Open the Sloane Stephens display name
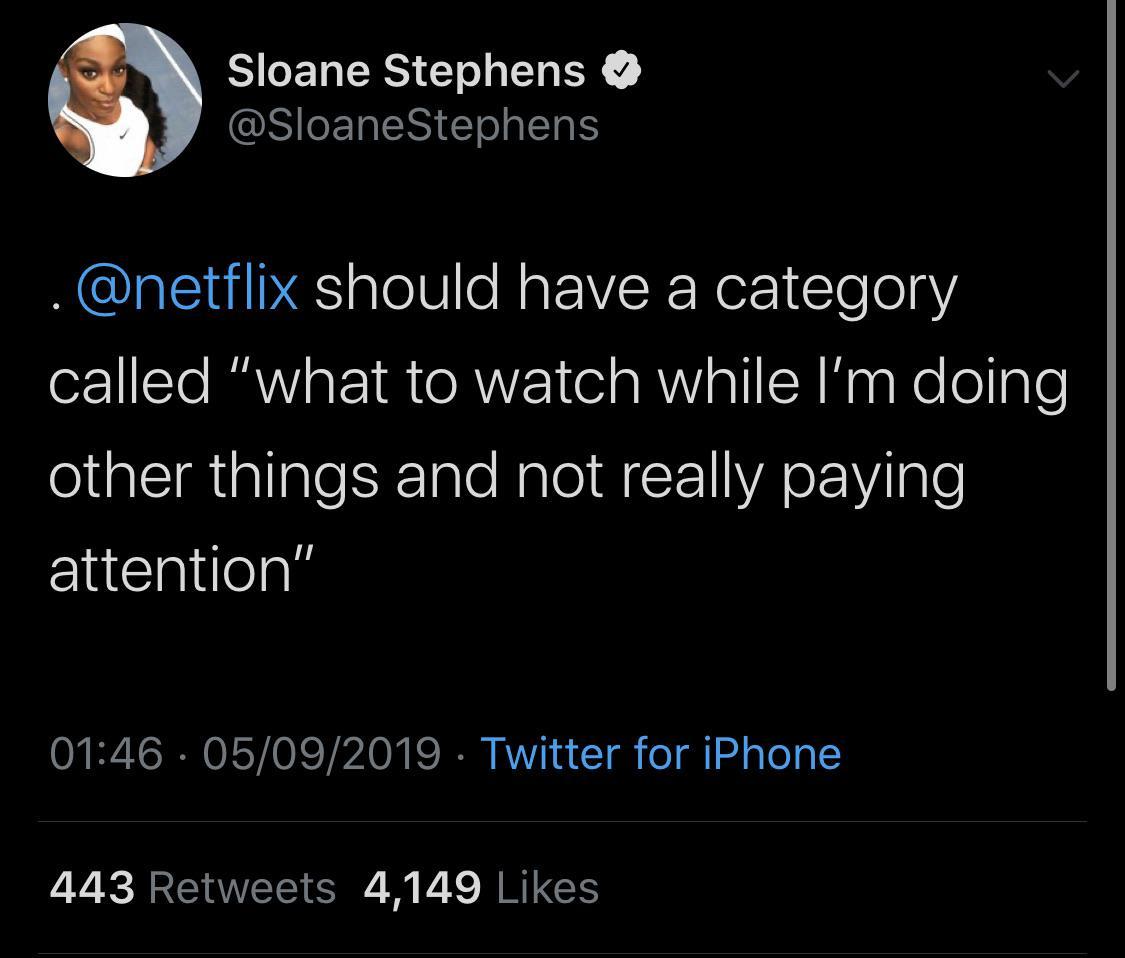 coord(406,71)
